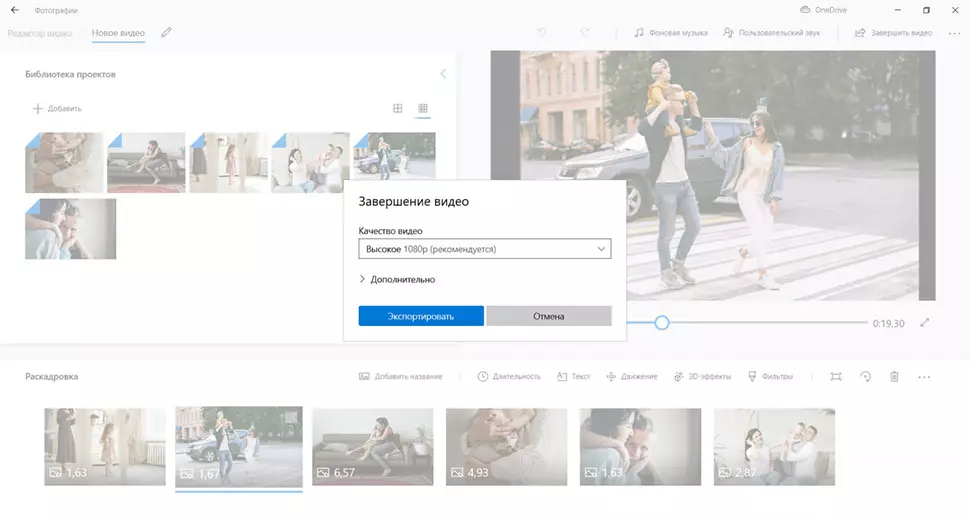970x517 pixels.
Task: Switch library to medium grid view
Action: pos(397,108)
